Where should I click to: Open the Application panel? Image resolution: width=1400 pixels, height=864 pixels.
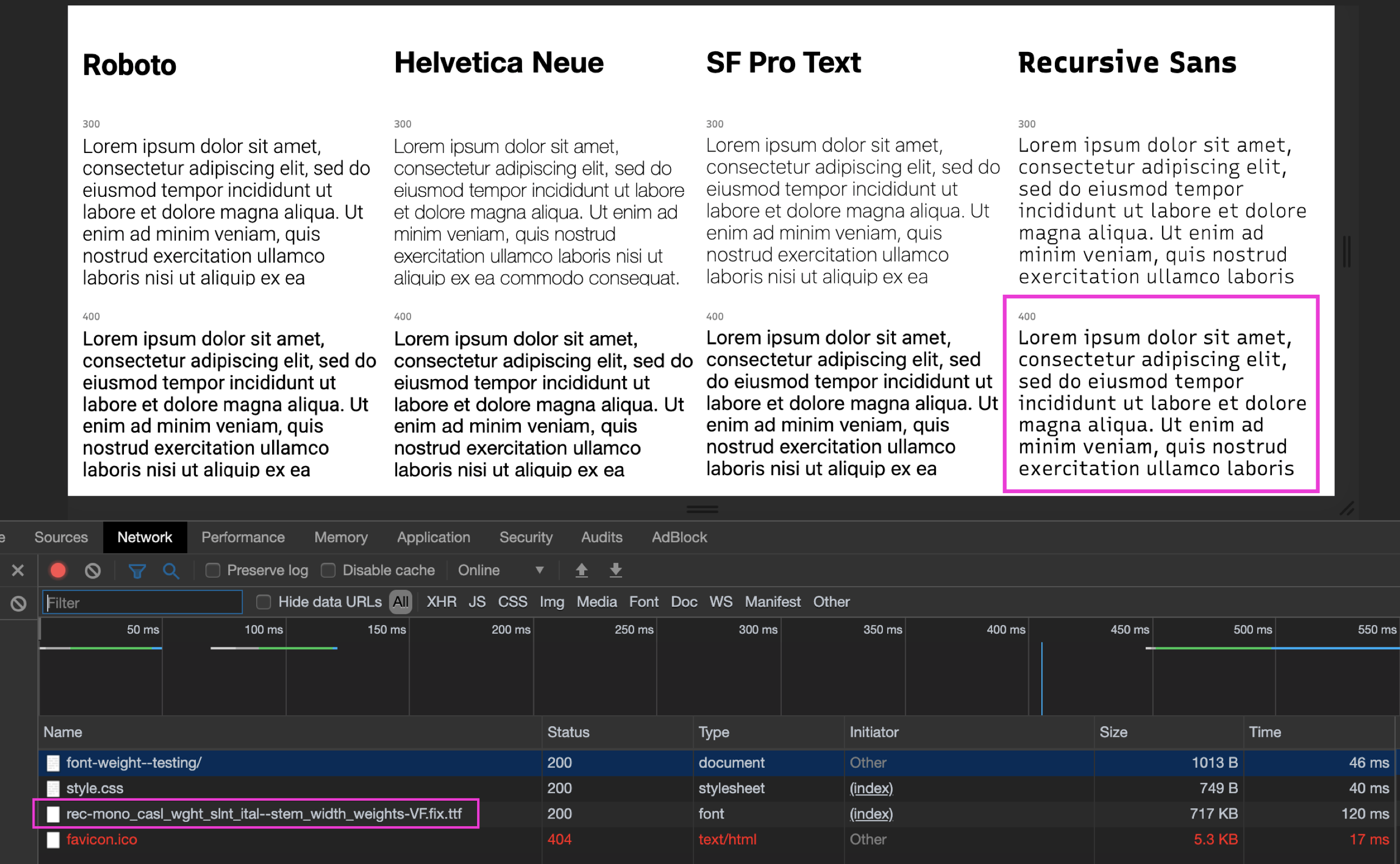433,537
